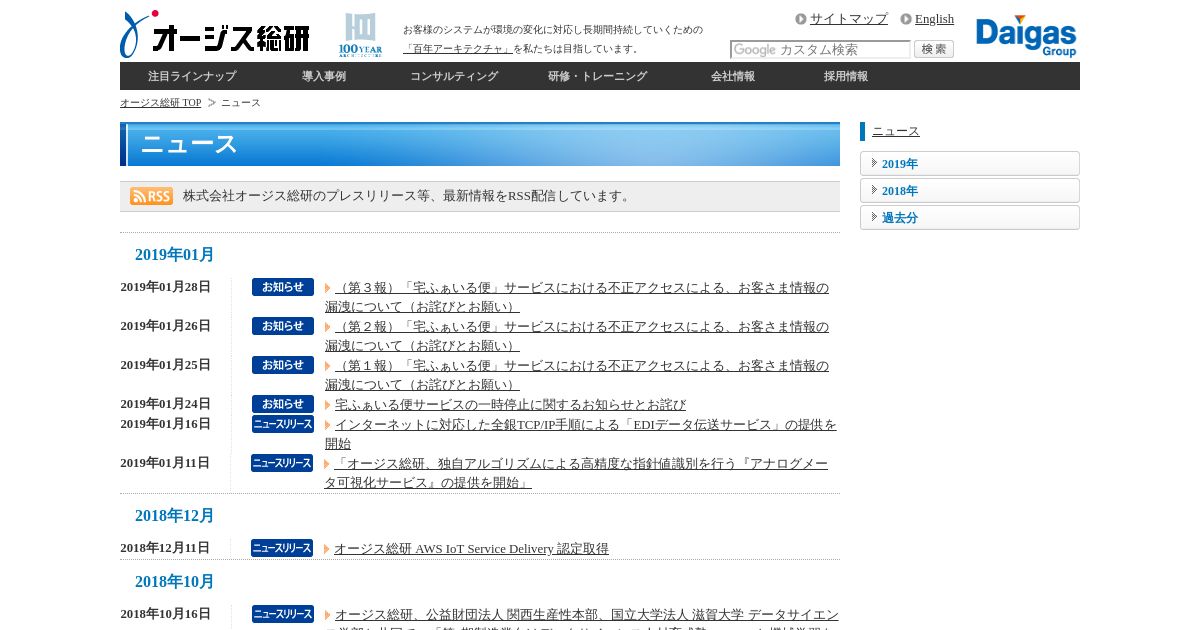
Task: Click the お知らせ badge for 2019年01月25日
Action: 283,365
